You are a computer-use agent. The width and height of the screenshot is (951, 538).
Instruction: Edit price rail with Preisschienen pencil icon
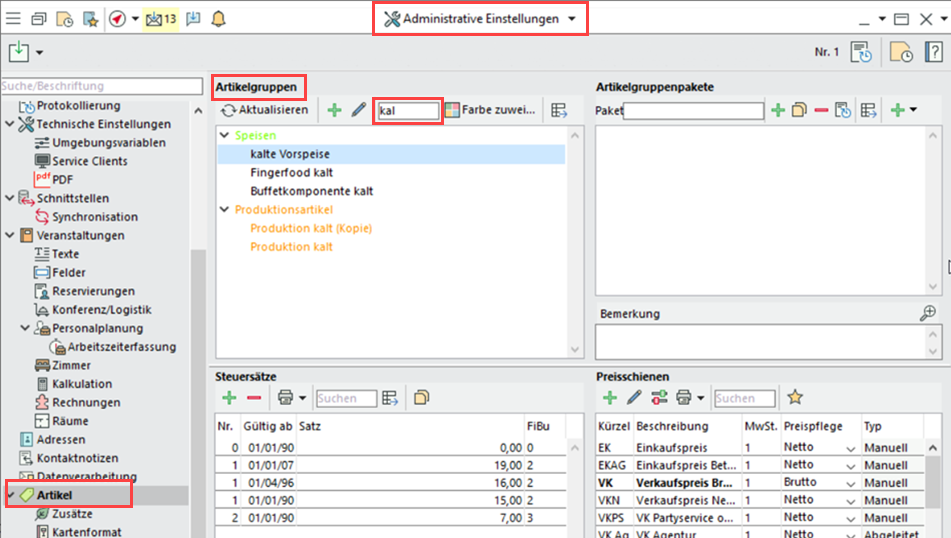(634, 398)
